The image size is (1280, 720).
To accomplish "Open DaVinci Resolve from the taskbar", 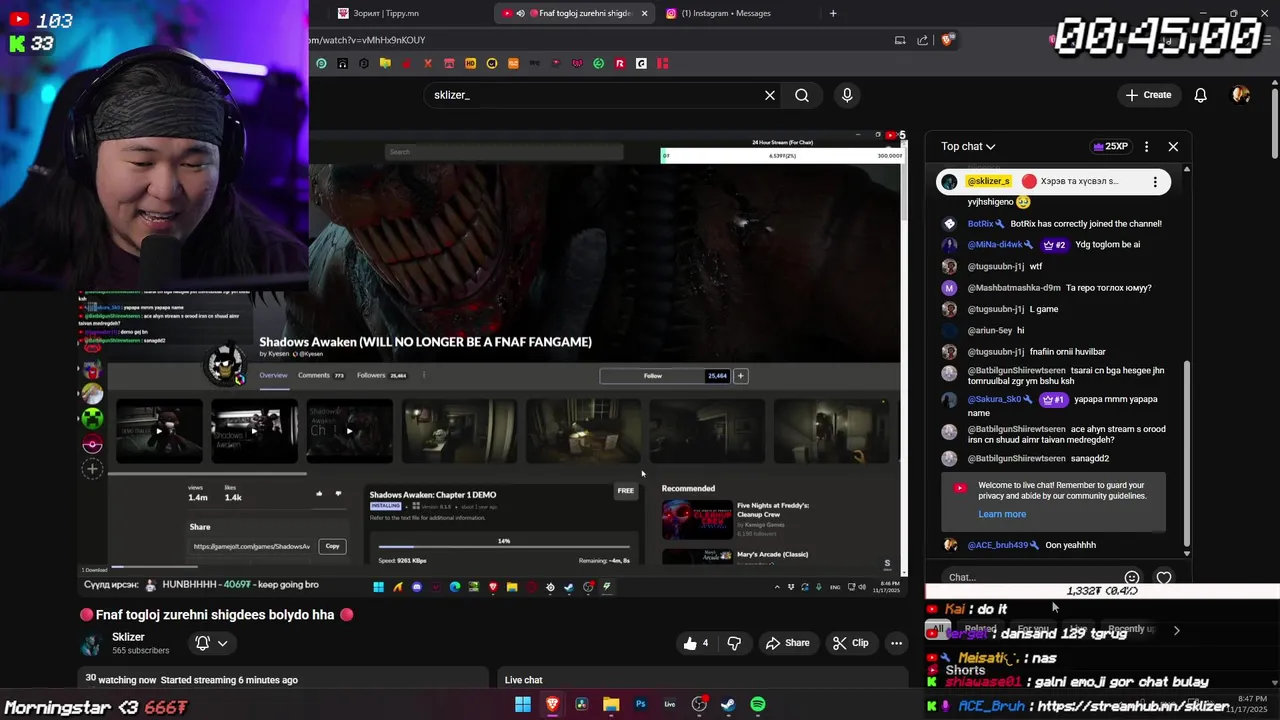I will click(x=581, y=704).
